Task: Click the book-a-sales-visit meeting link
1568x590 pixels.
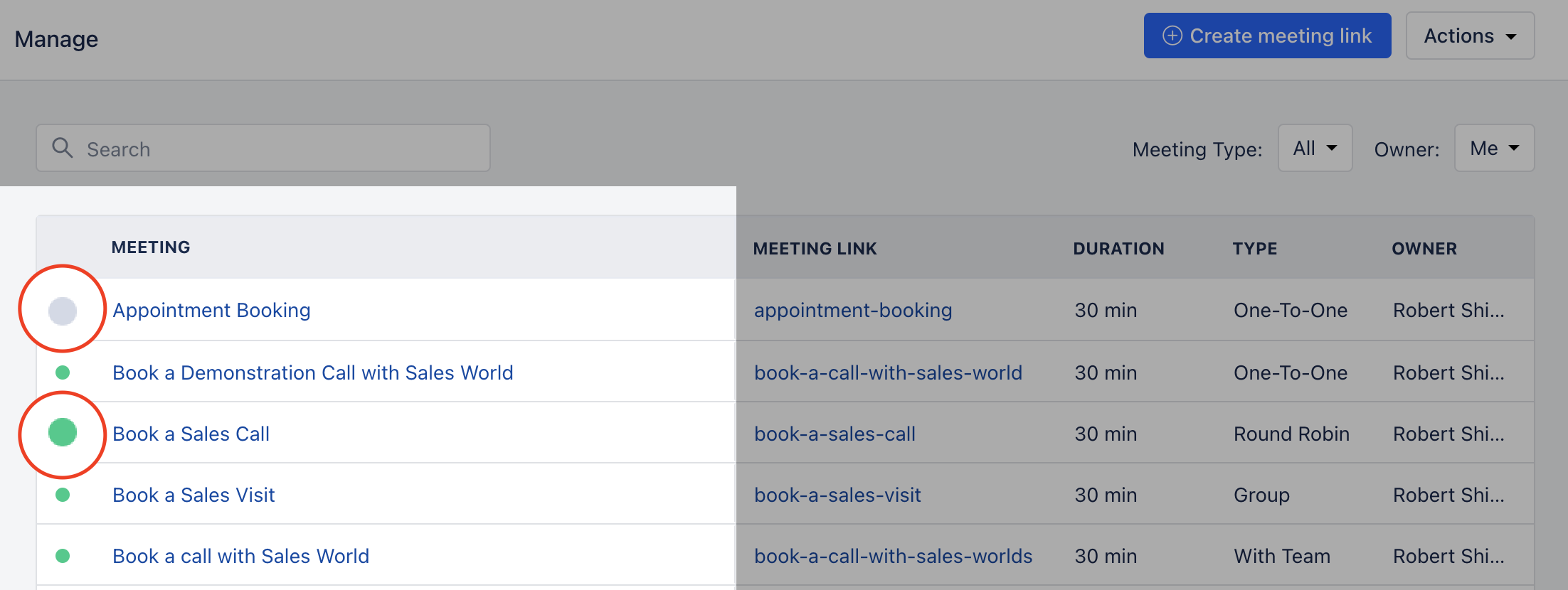Action: coord(837,495)
